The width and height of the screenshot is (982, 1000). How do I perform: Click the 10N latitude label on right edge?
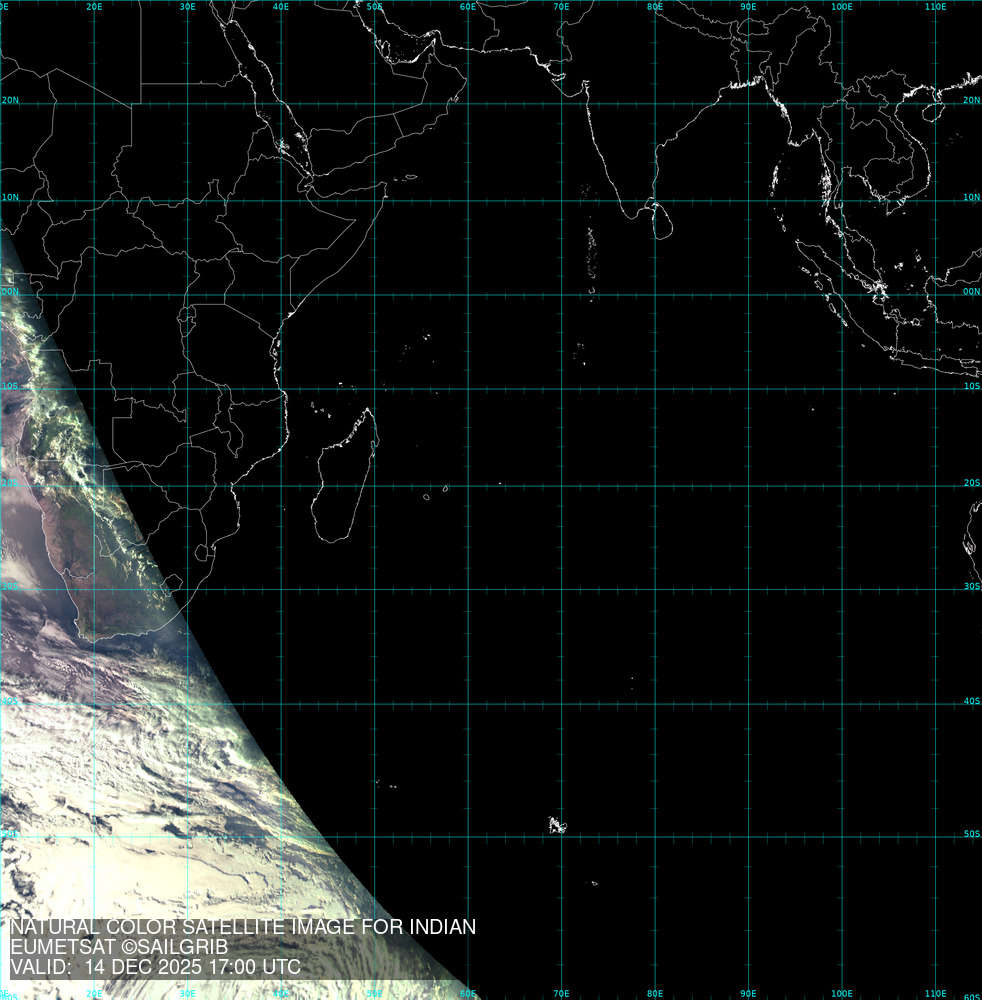click(x=971, y=197)
